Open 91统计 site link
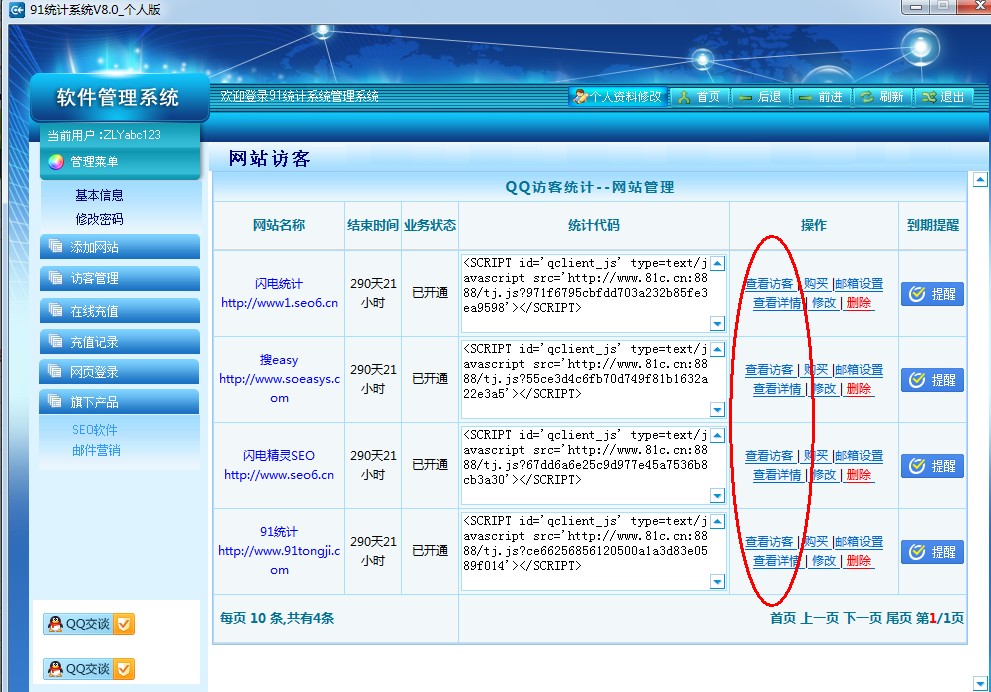This screenshot has width=991, height=692. pyautogui.click(x=279, y=550)
